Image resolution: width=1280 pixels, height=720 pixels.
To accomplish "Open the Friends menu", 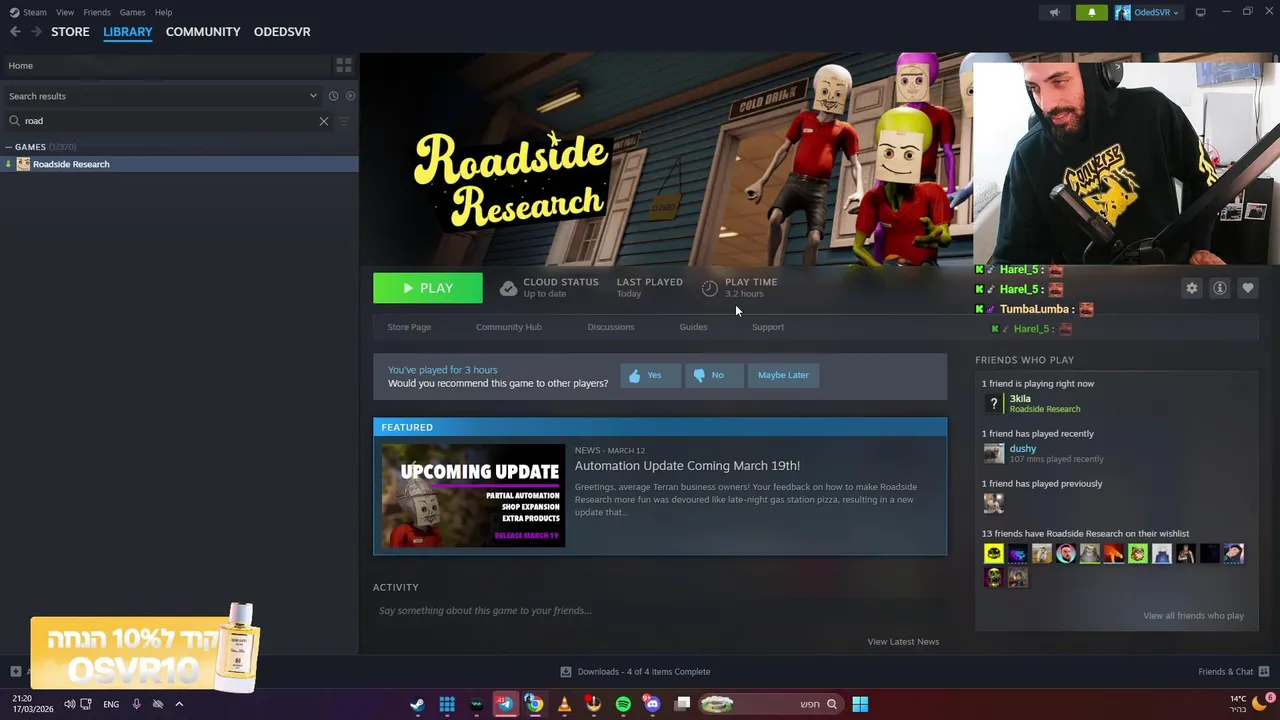I will [x=97, y=12].
